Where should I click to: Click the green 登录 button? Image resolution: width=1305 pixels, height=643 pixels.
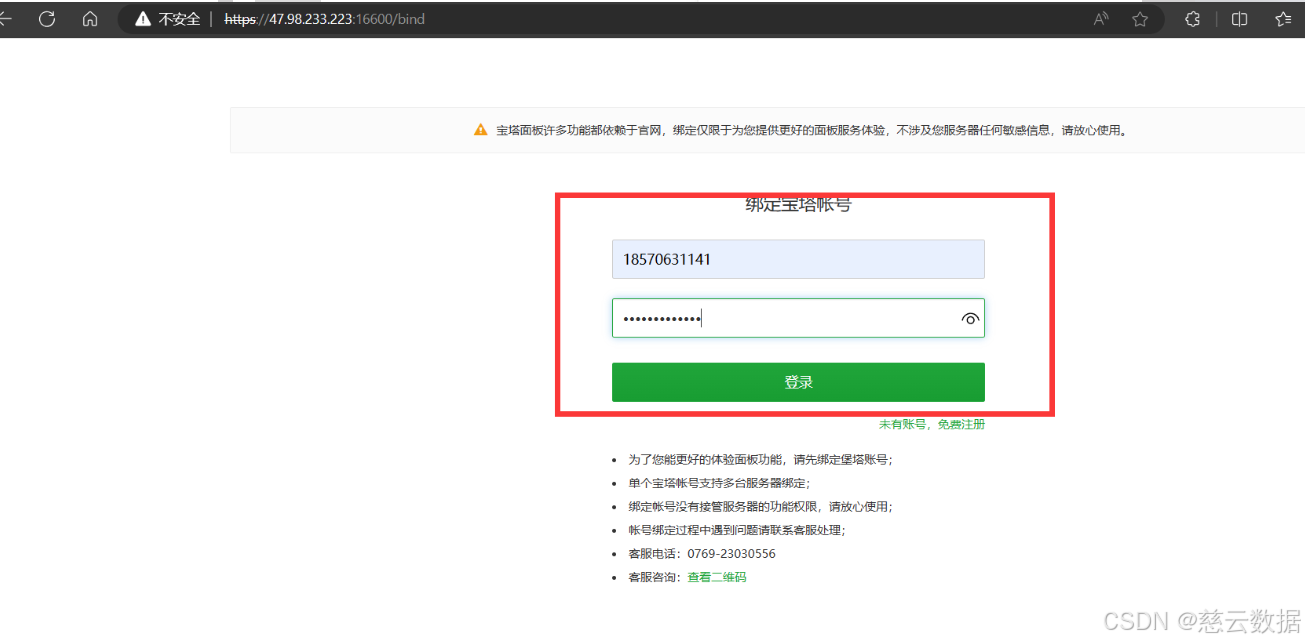coord(798,382)
